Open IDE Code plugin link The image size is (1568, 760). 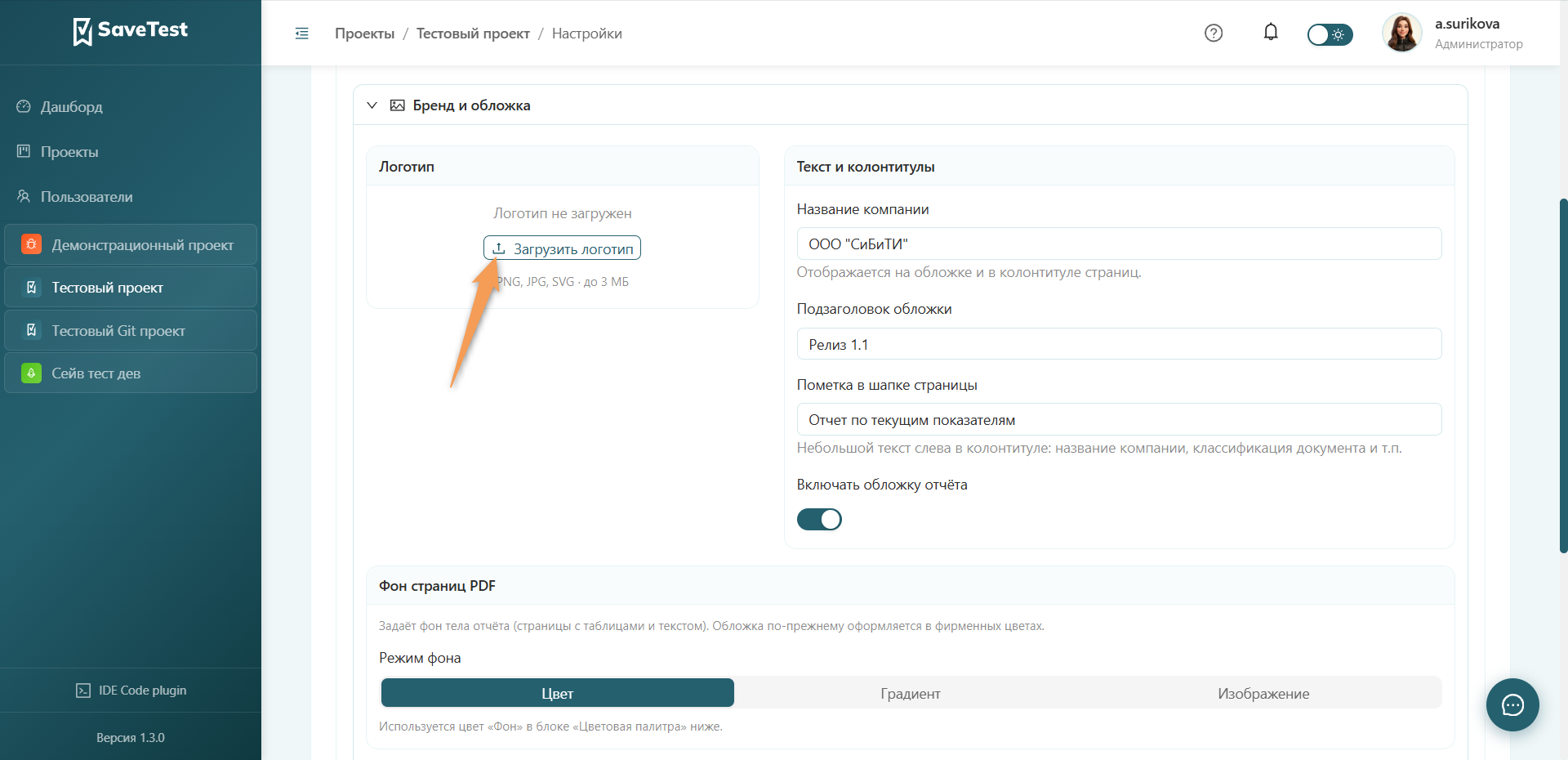coord(131,691)
